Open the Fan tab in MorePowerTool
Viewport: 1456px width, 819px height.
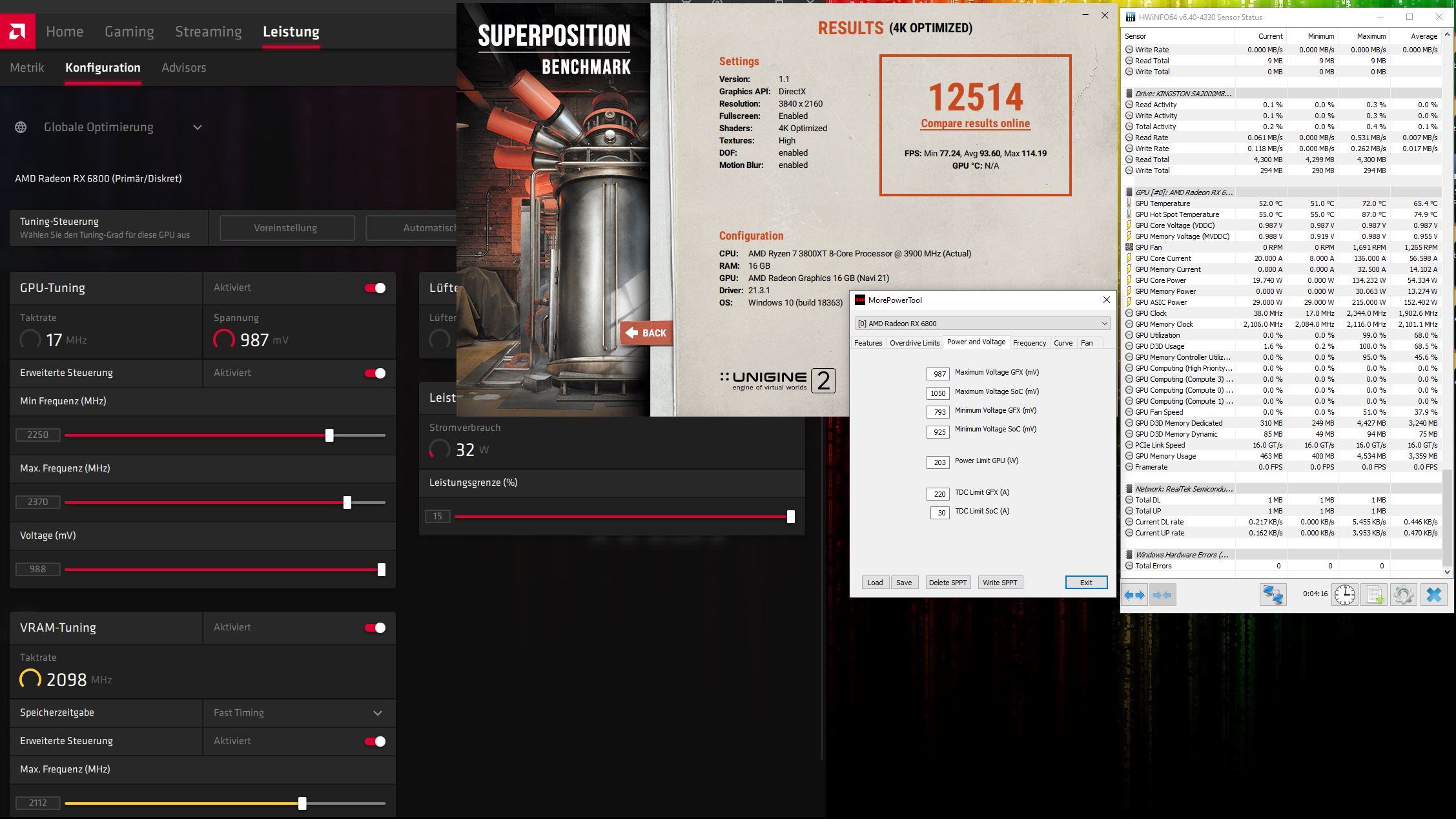(x=1087, y=343)
